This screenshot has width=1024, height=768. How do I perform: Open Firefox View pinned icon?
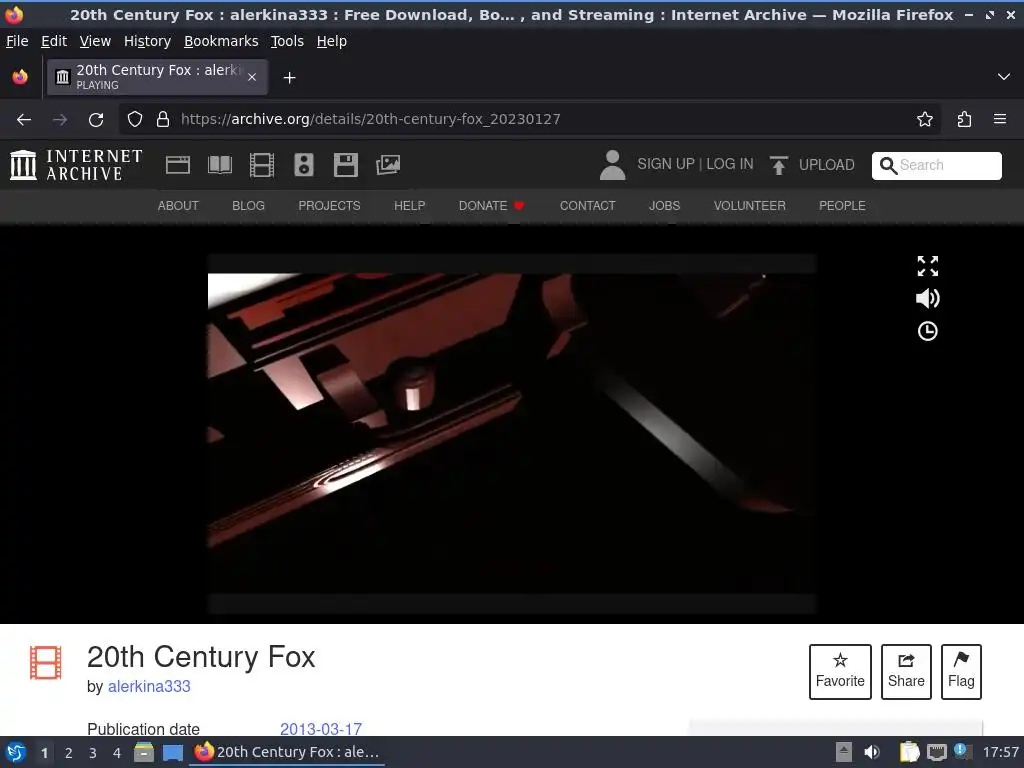20,77
